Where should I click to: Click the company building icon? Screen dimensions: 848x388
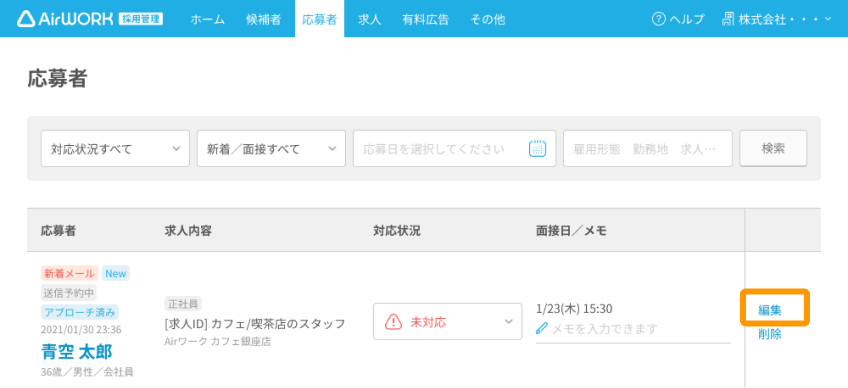click(728, 19)
